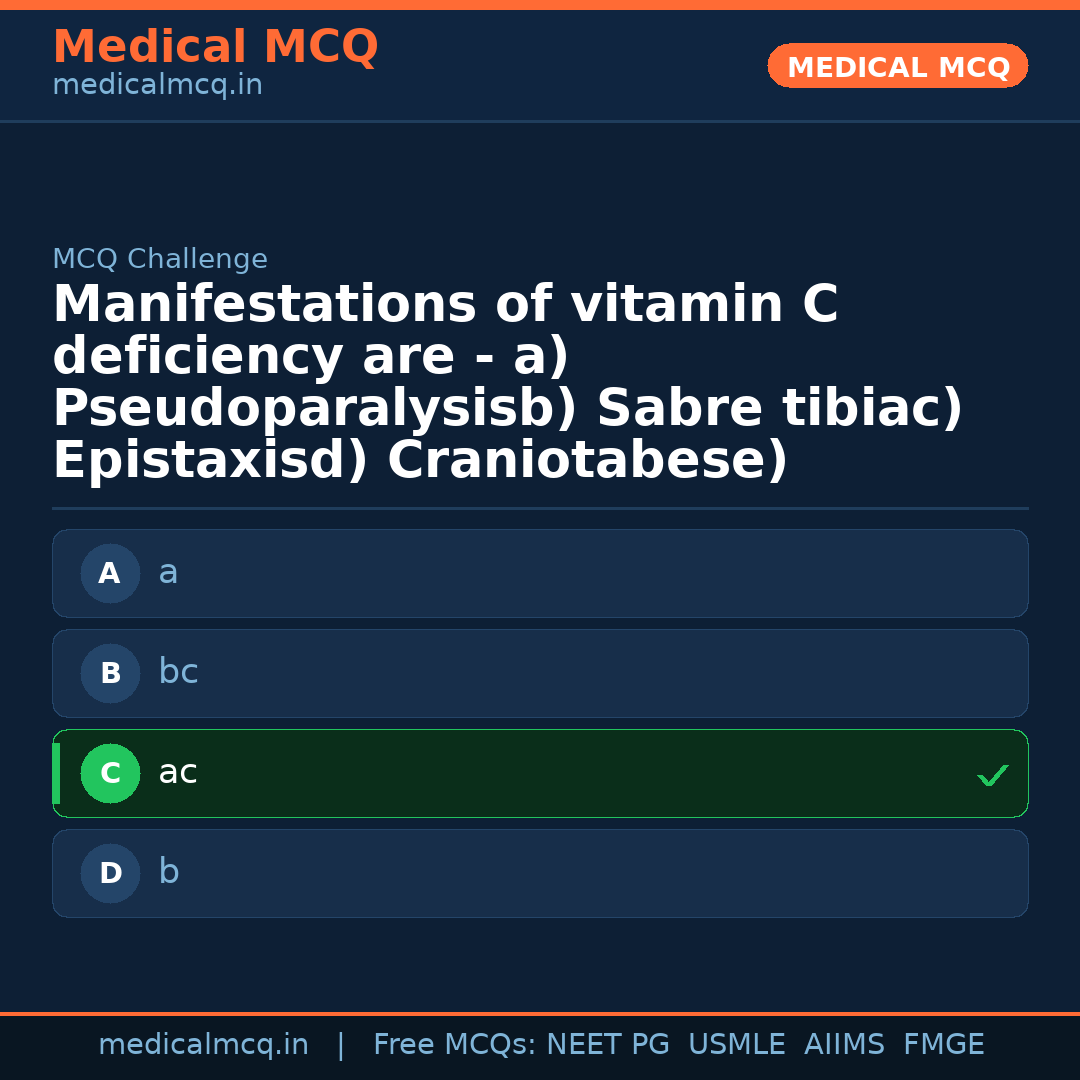Select answer option 'a'
This screenshot has width=1080, height=1080.
click(x=540, y=574)
